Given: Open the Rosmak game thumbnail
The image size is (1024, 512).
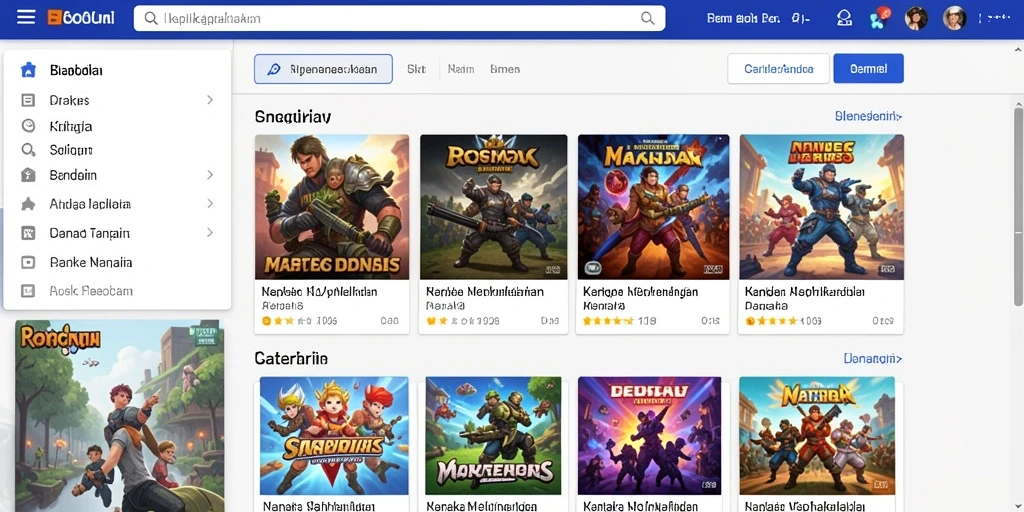Looking at the screenshot, I should click(494, 207).
